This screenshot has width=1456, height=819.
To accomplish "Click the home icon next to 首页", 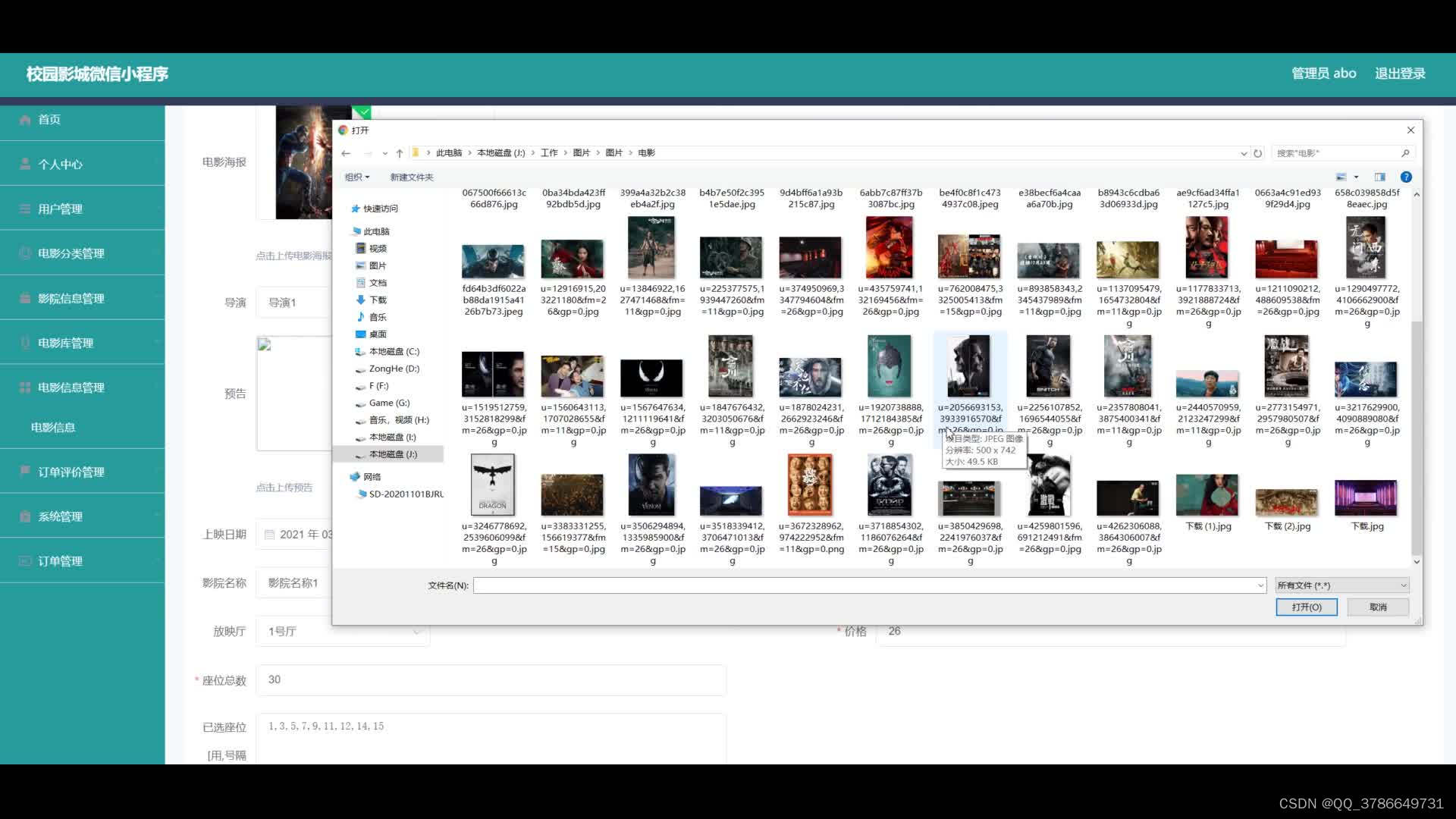I will tap(25, 120).
